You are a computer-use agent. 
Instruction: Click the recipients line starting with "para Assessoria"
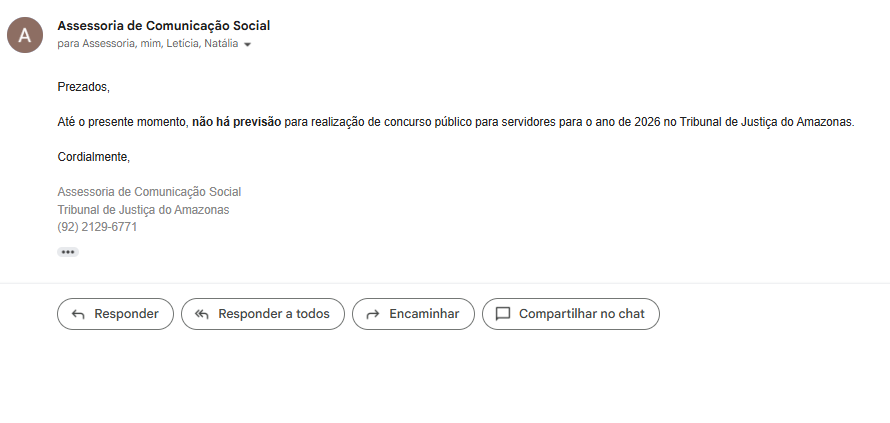pos(147,44)
